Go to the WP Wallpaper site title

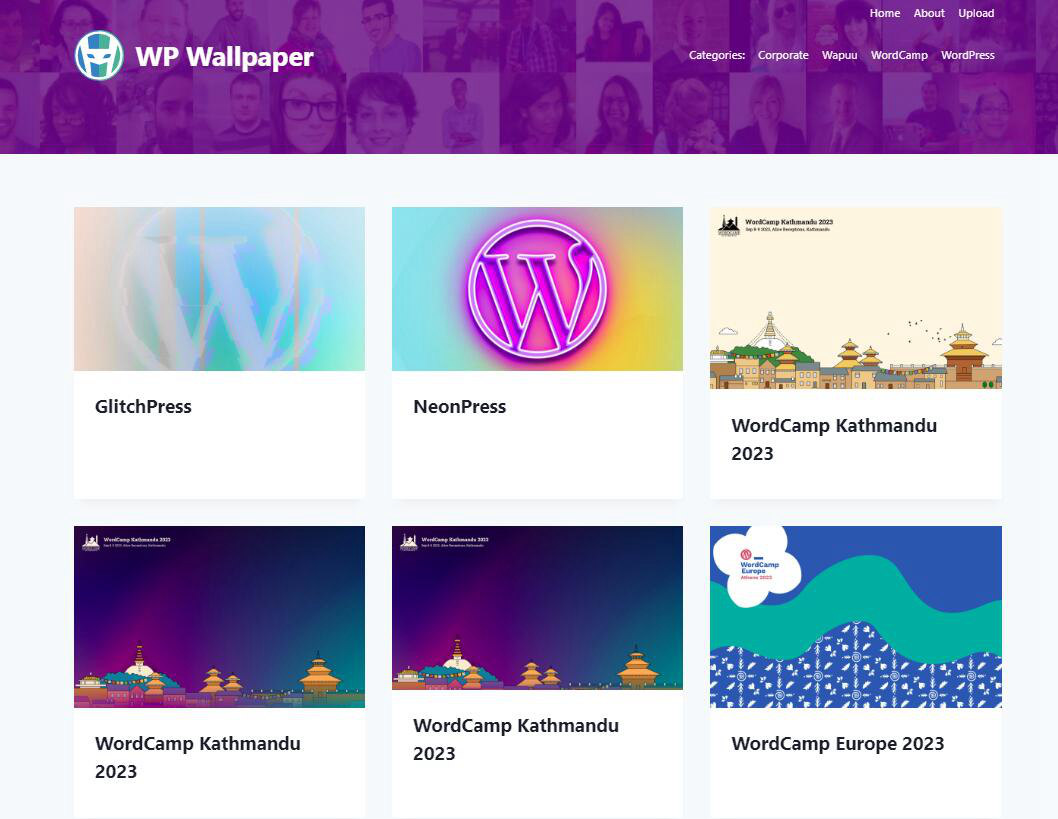tap(225, 57)
